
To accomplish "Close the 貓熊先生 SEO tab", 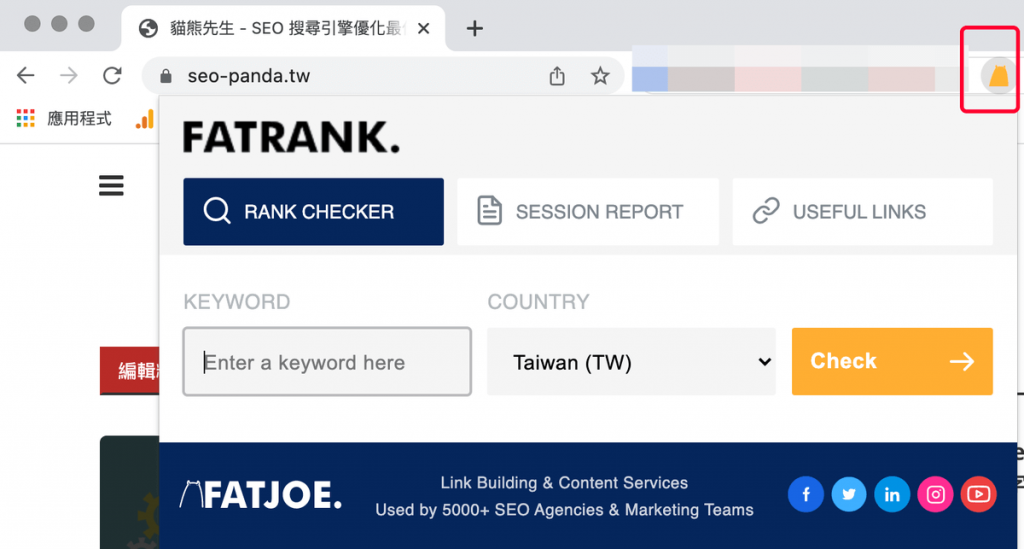I will 423,28.
